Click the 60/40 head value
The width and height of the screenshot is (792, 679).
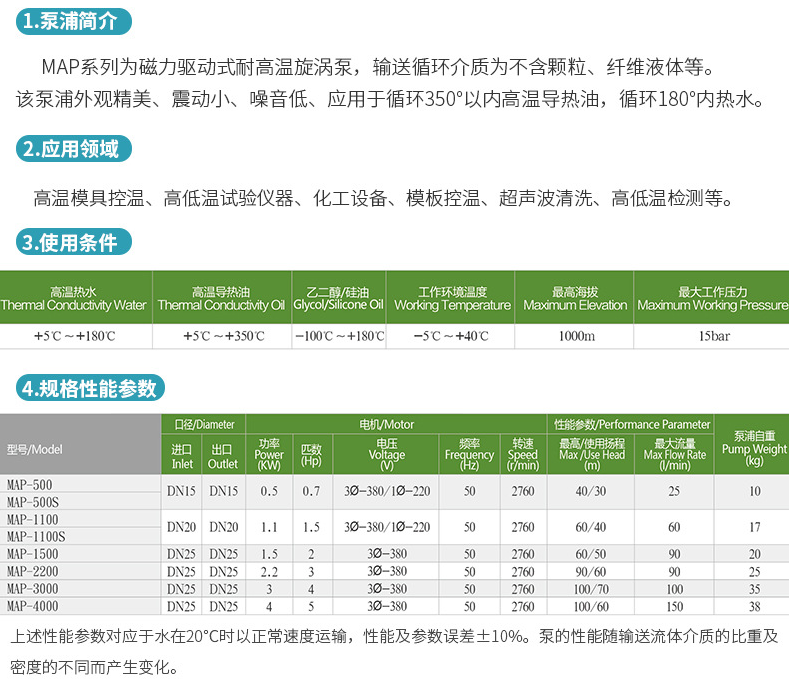point(591,527)
